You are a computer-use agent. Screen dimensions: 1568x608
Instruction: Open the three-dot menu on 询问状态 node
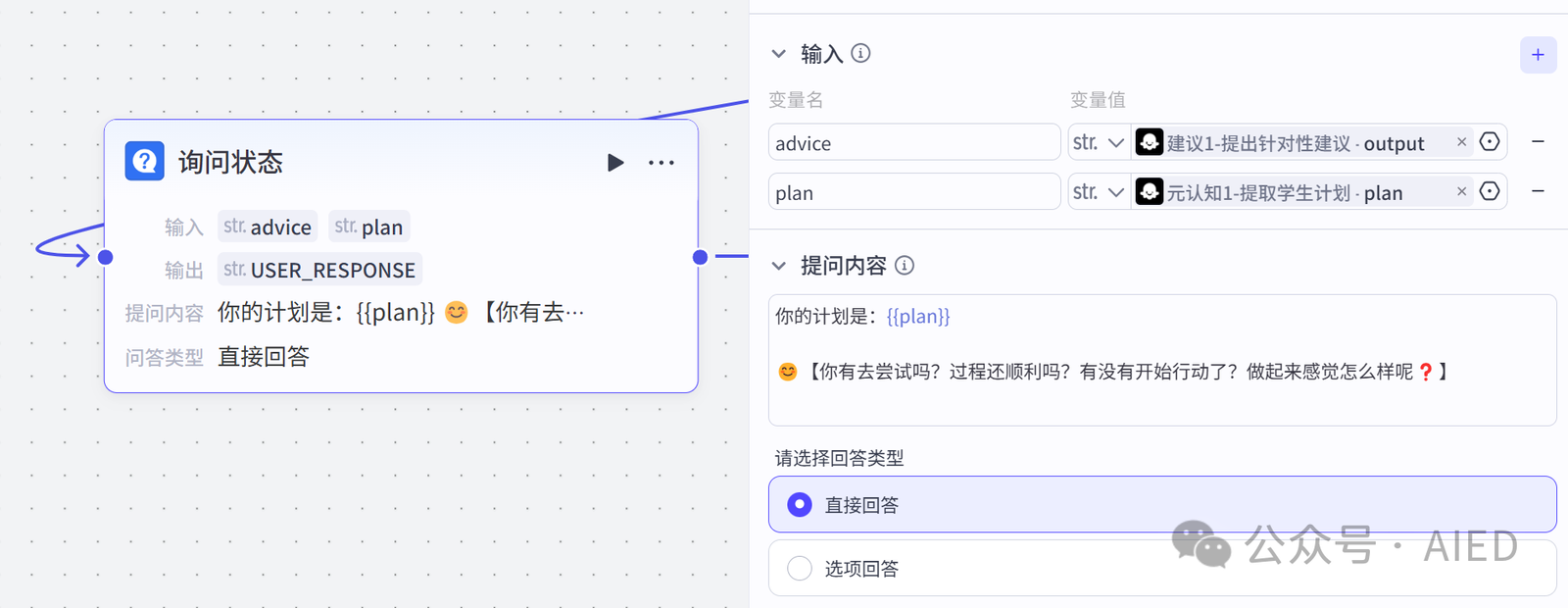661,163
